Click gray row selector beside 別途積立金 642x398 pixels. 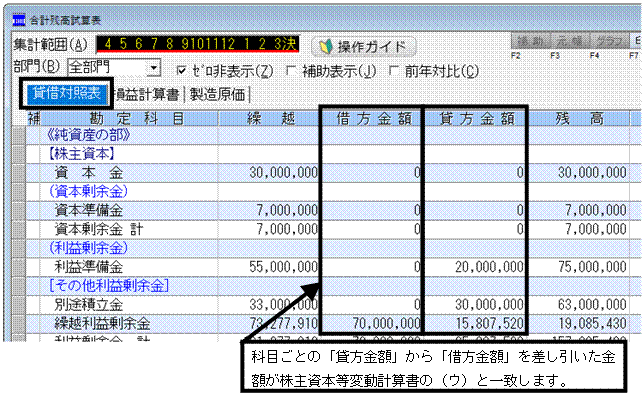tap(19, 305)
